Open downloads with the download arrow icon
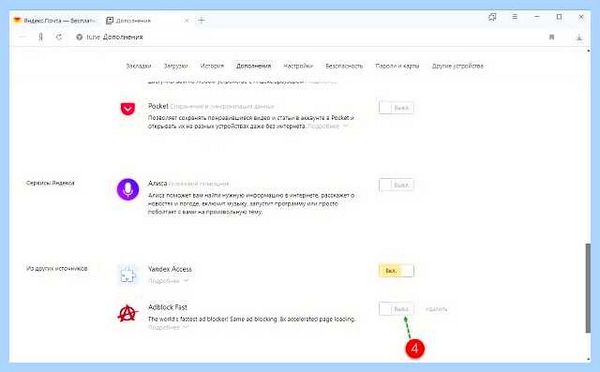600x372 pixels. pyautogui.click(x=579, y=37)
